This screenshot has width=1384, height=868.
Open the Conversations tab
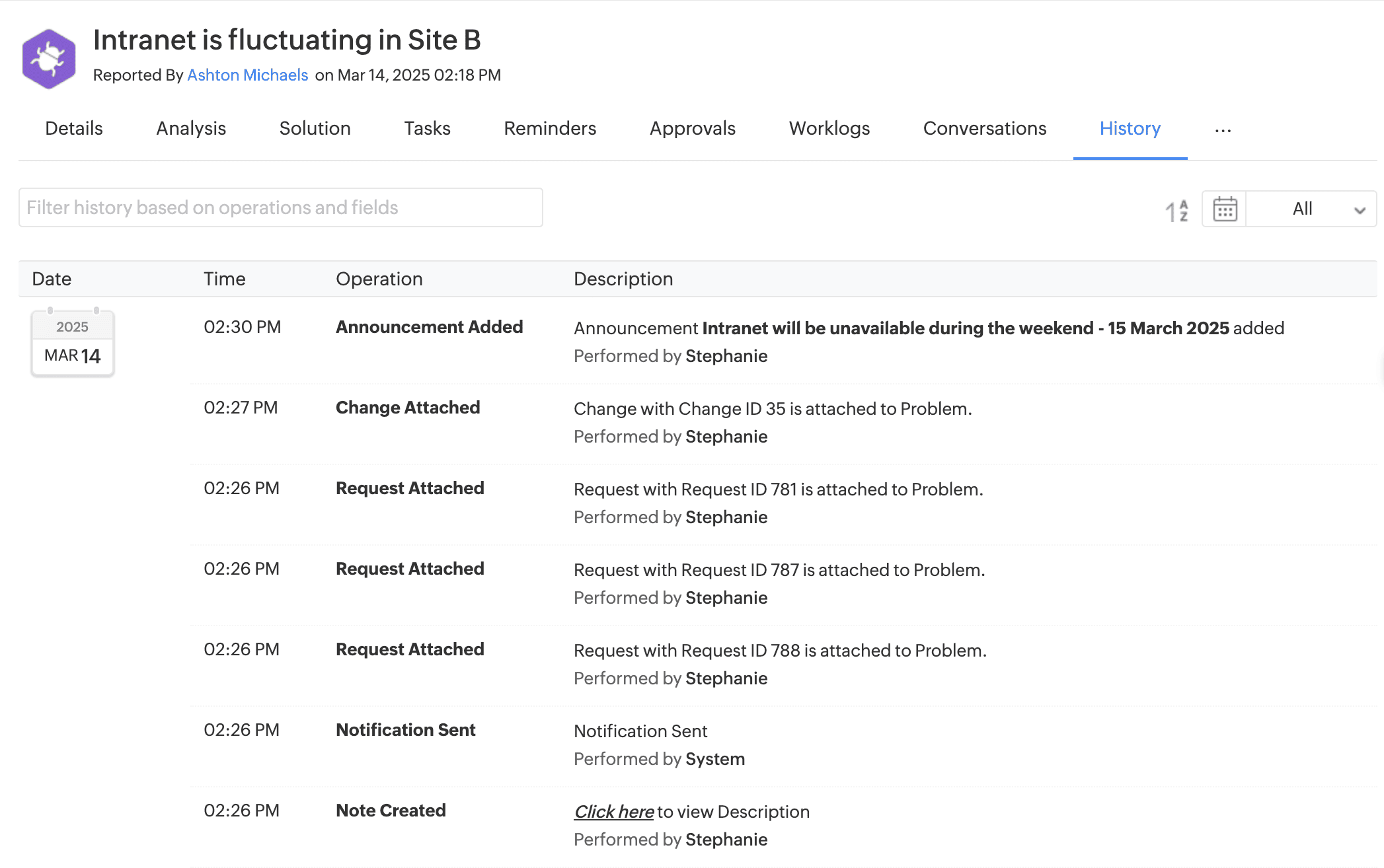[984, 128]
